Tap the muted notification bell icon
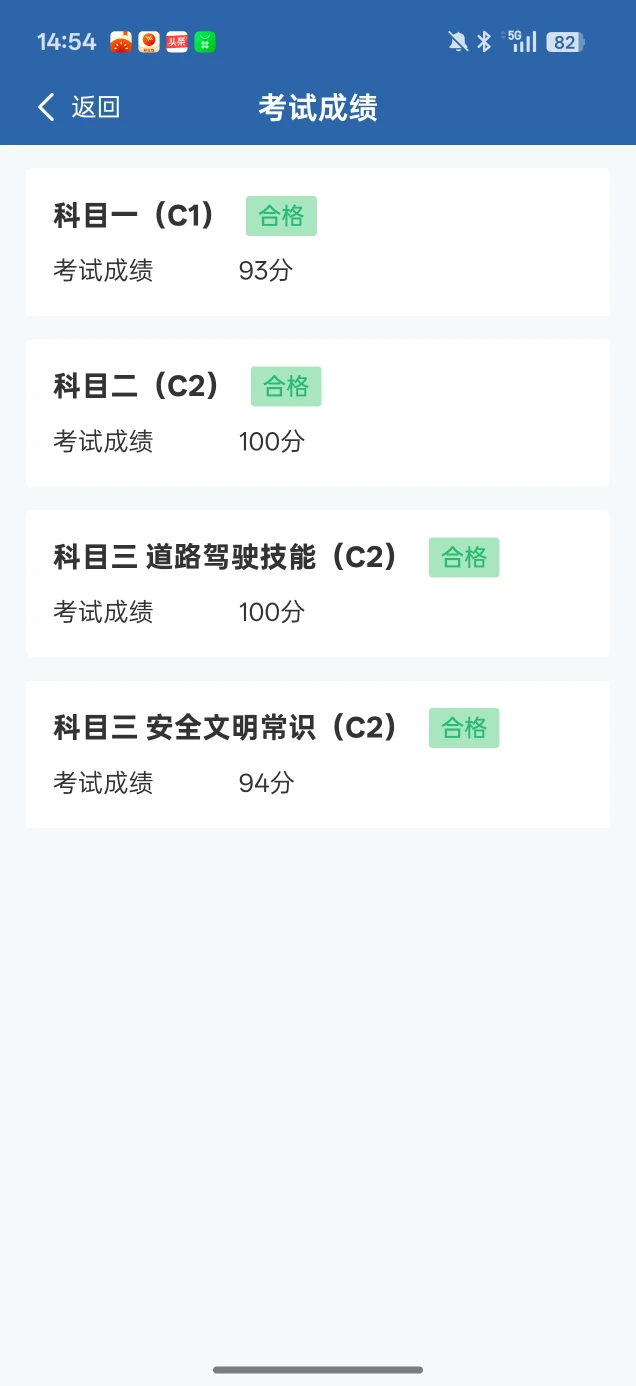The height and width of the screenshot is (1386, 636). coord(458,42)
